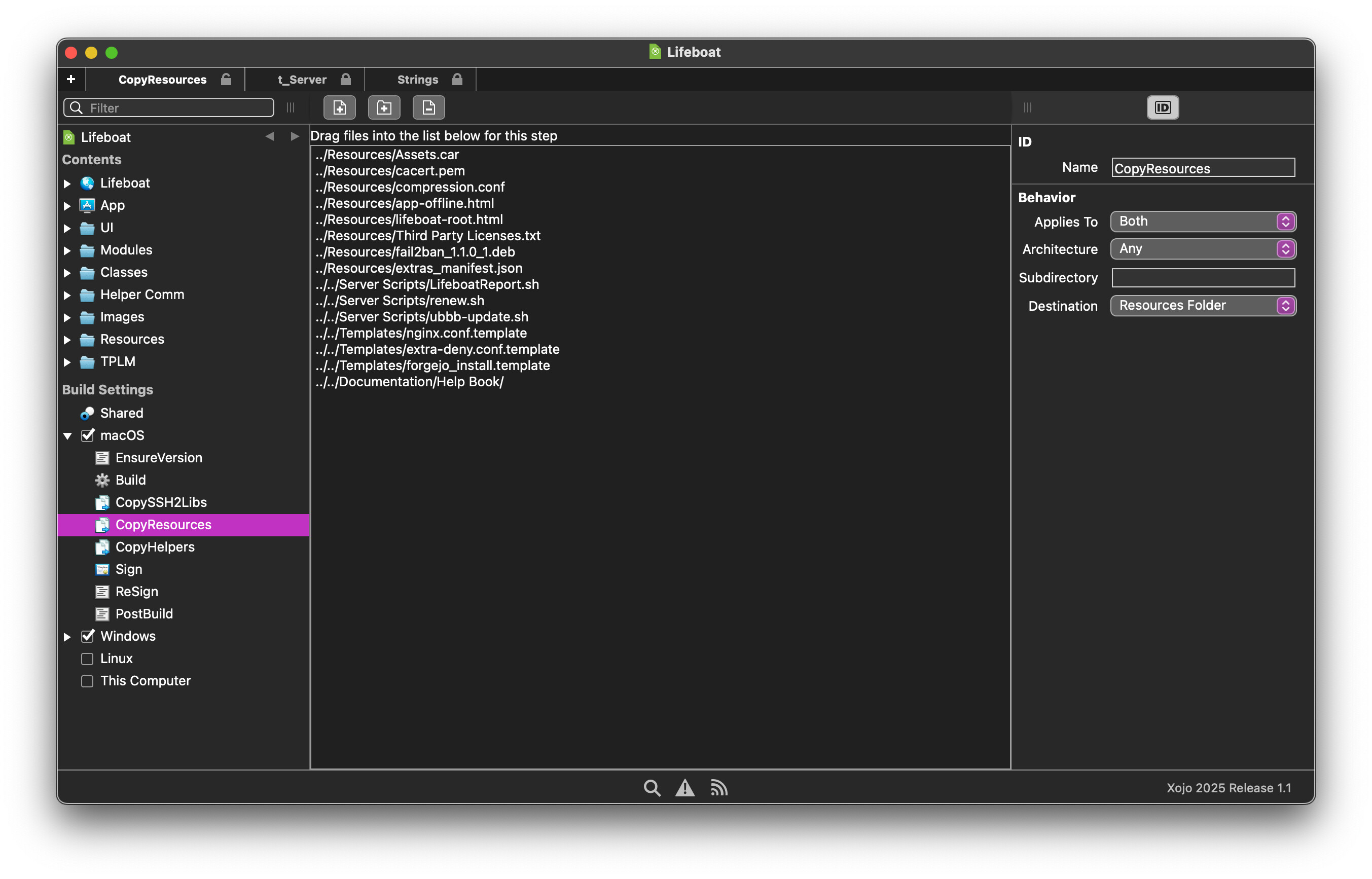Toggle the macOS build target checkbox

(87, 435)
